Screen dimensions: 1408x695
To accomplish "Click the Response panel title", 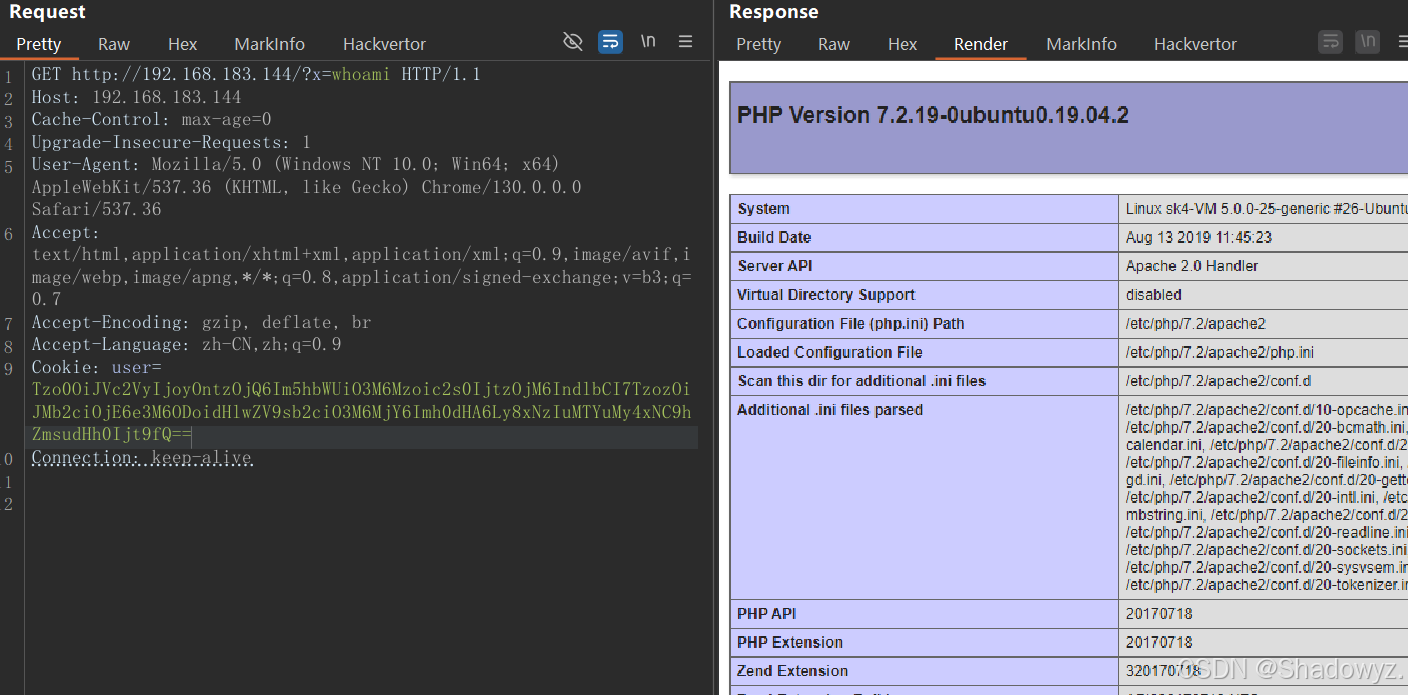I will point(774,12).
